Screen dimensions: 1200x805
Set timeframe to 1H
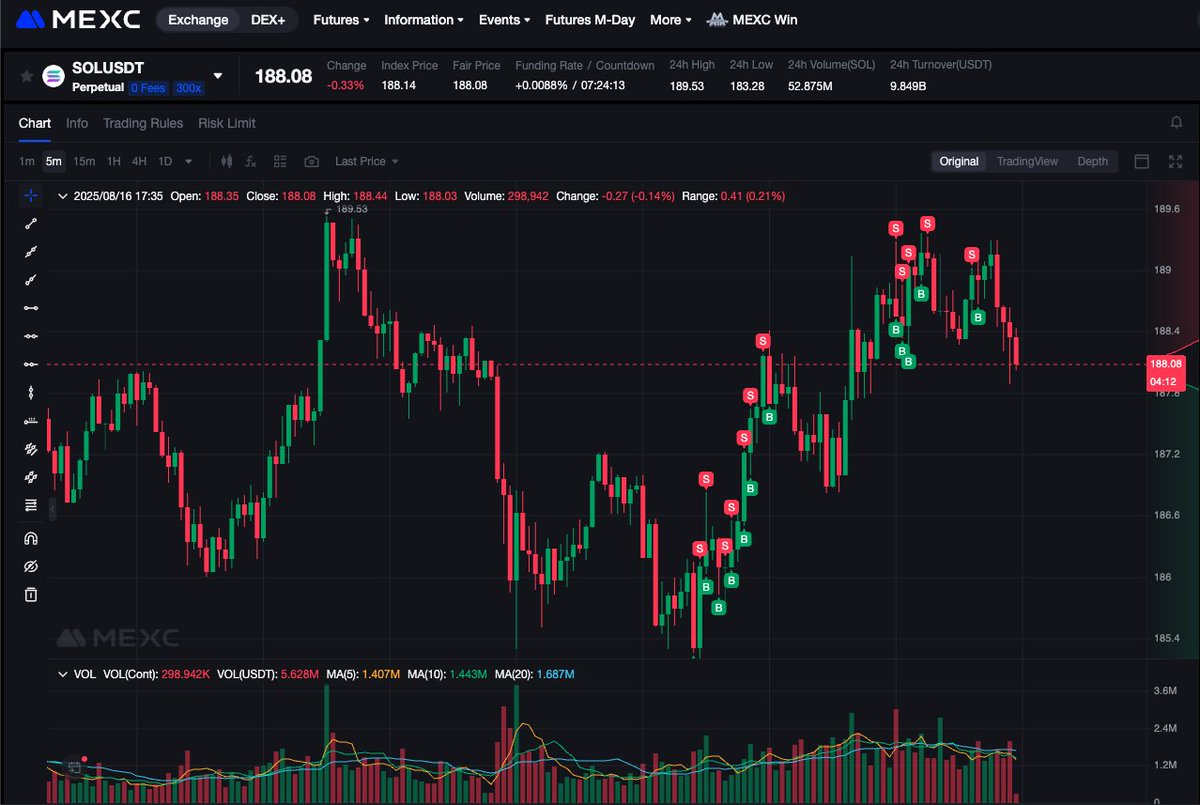pos(114,161)
